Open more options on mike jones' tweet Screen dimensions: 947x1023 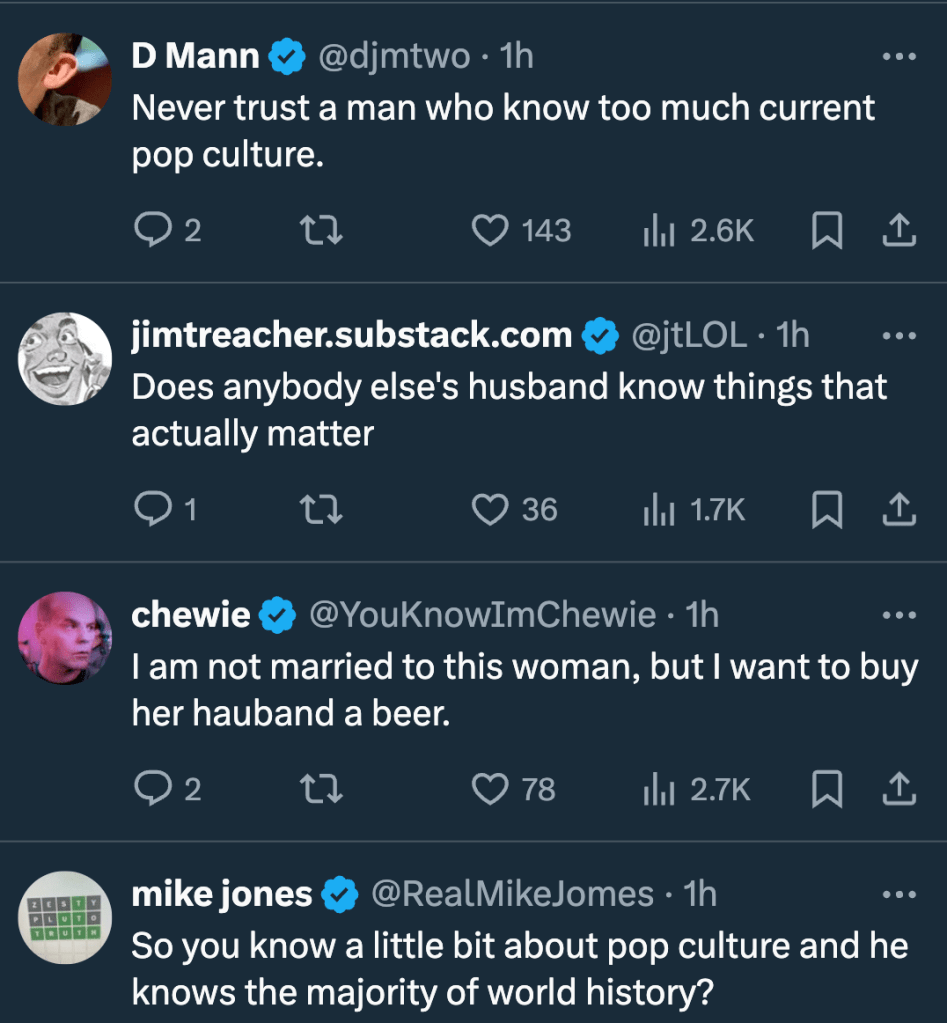tap(899, 894)
